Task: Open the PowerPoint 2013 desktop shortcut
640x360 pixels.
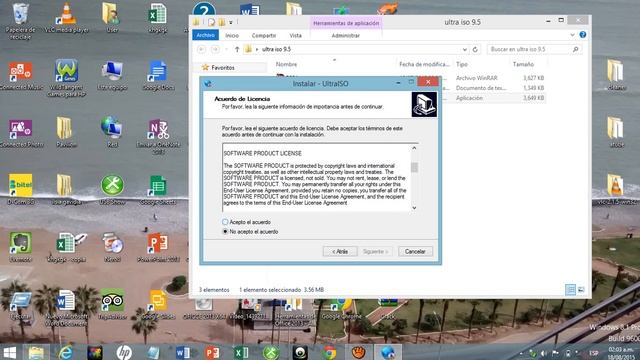Action: (x=158, y=247)
